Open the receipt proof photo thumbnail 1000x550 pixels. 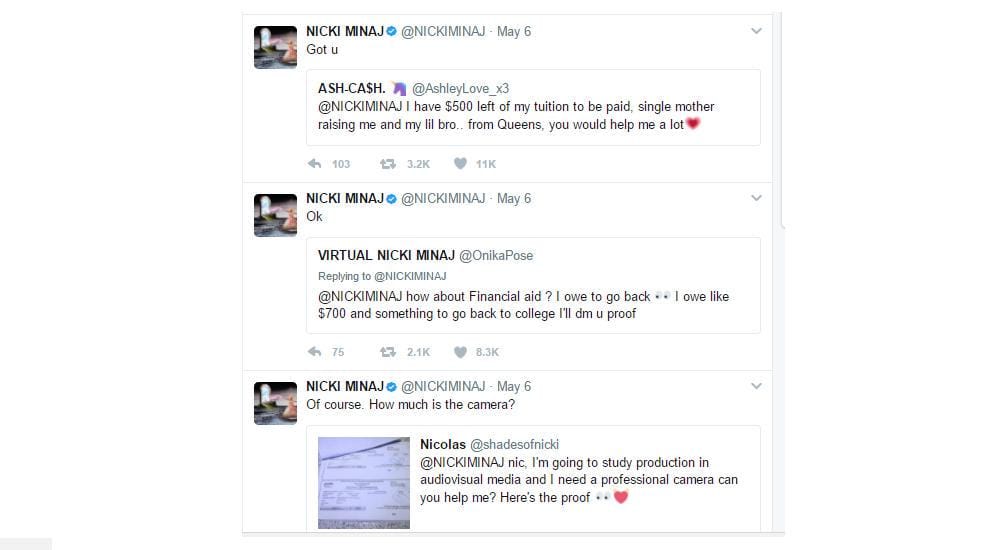click(364, 483)
